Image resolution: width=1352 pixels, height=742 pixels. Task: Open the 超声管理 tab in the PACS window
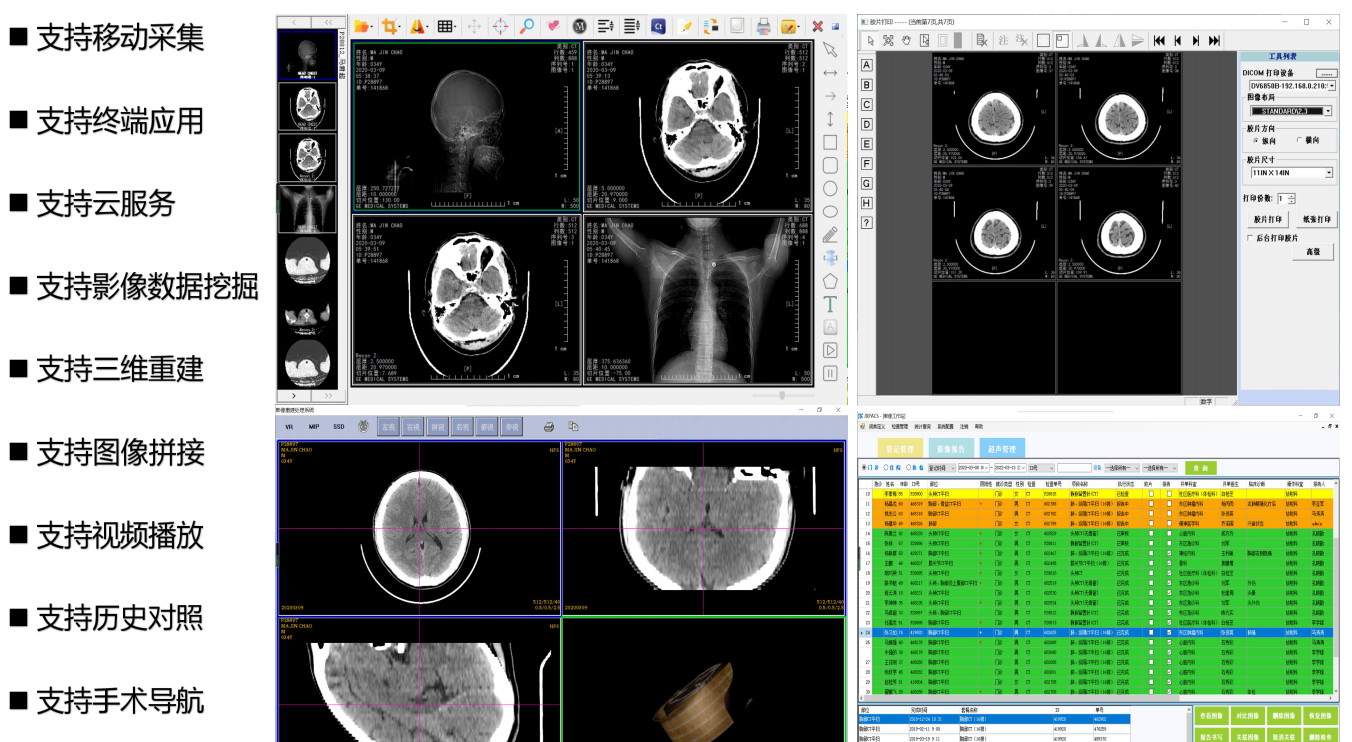1002,448
